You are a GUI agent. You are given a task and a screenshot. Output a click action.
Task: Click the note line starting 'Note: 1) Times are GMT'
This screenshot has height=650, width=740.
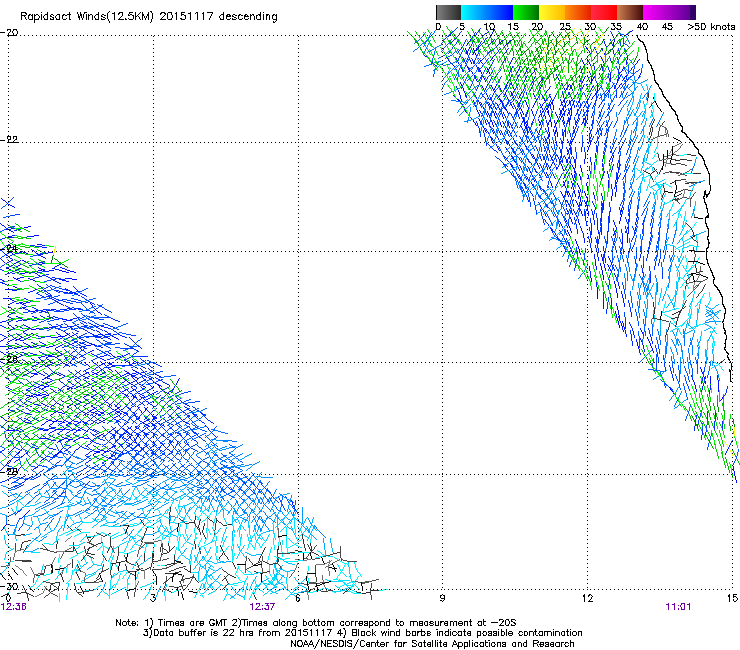click(316, 623)
